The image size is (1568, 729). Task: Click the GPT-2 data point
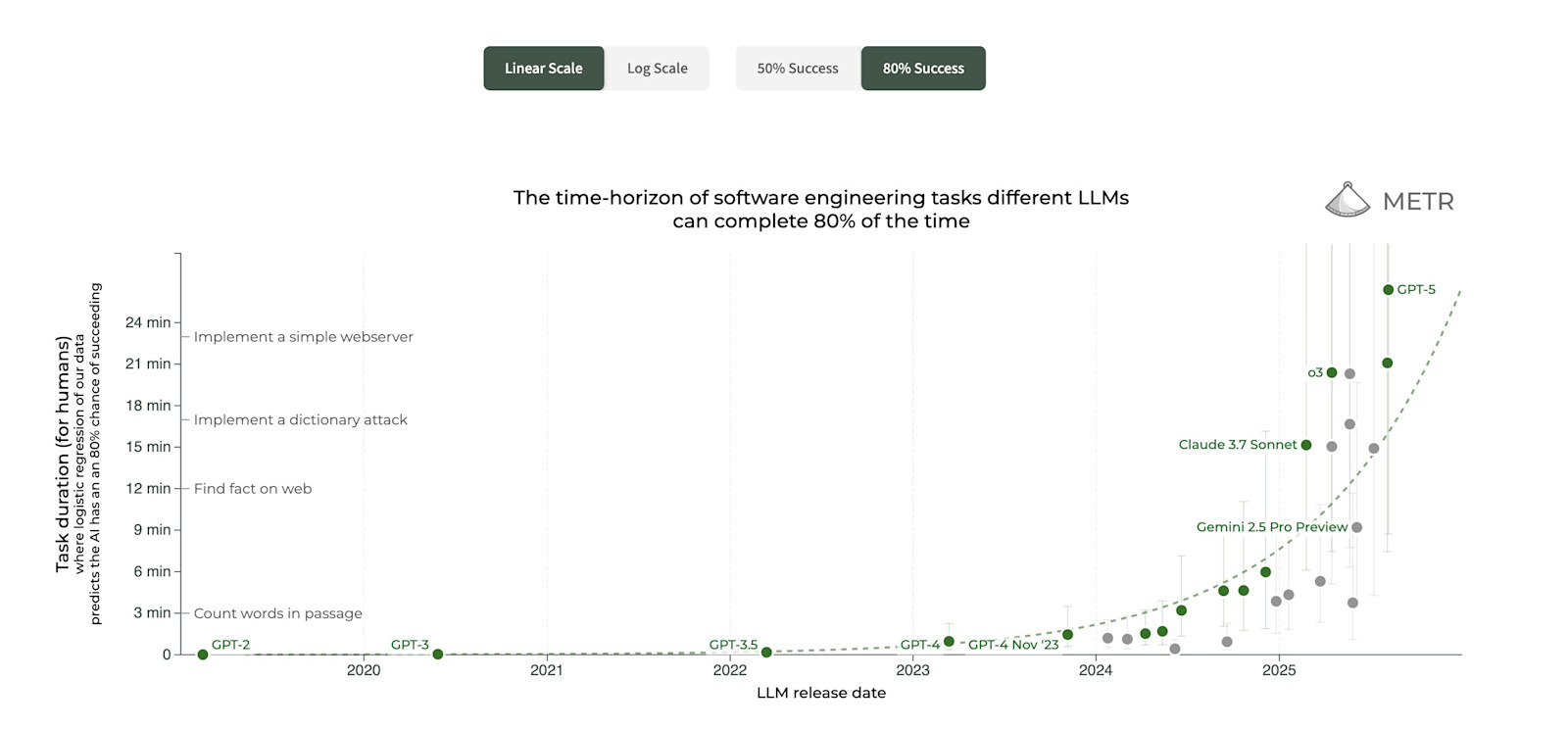pos(203,655)
